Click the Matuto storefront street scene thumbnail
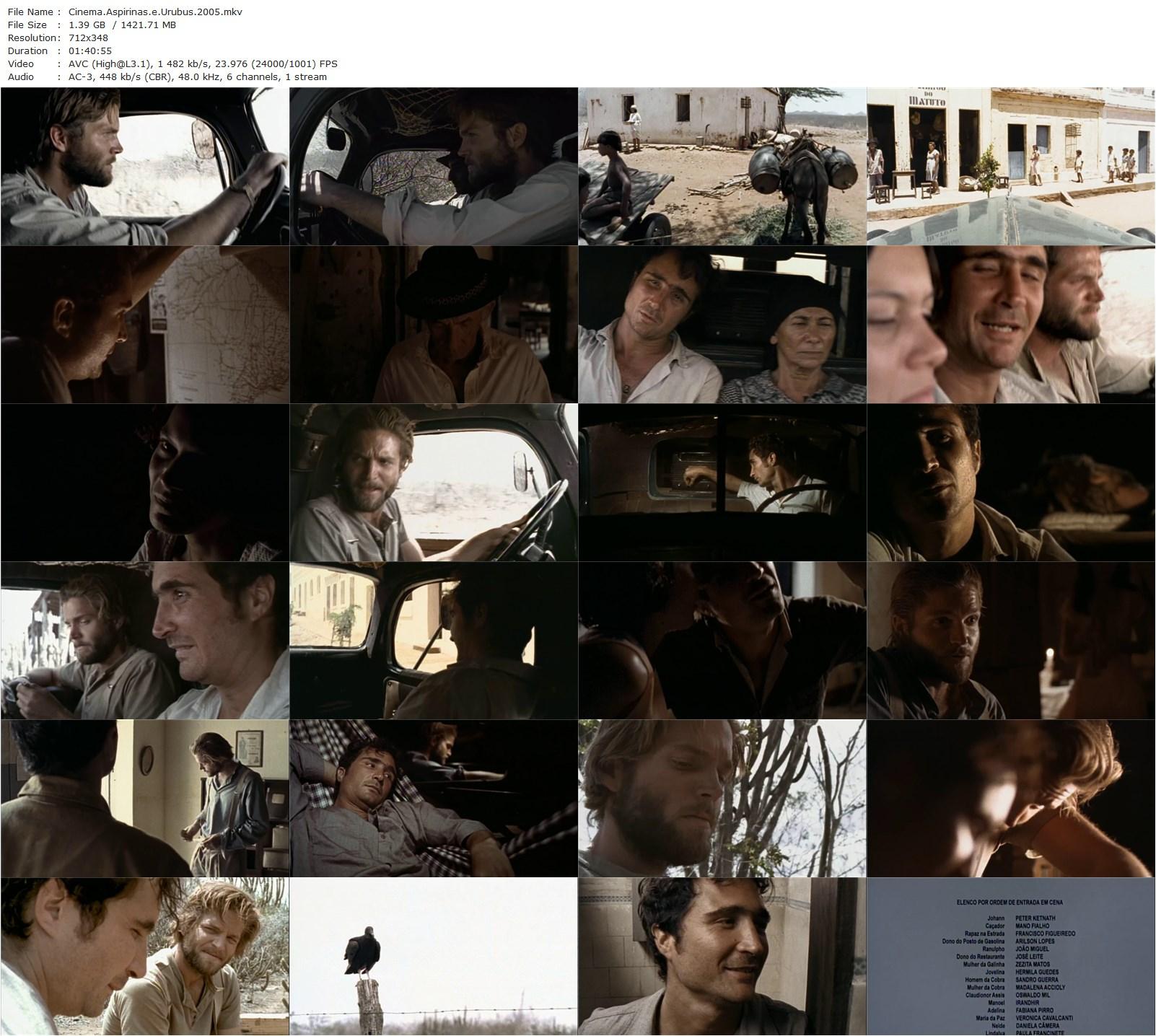 pos(1011,166)
